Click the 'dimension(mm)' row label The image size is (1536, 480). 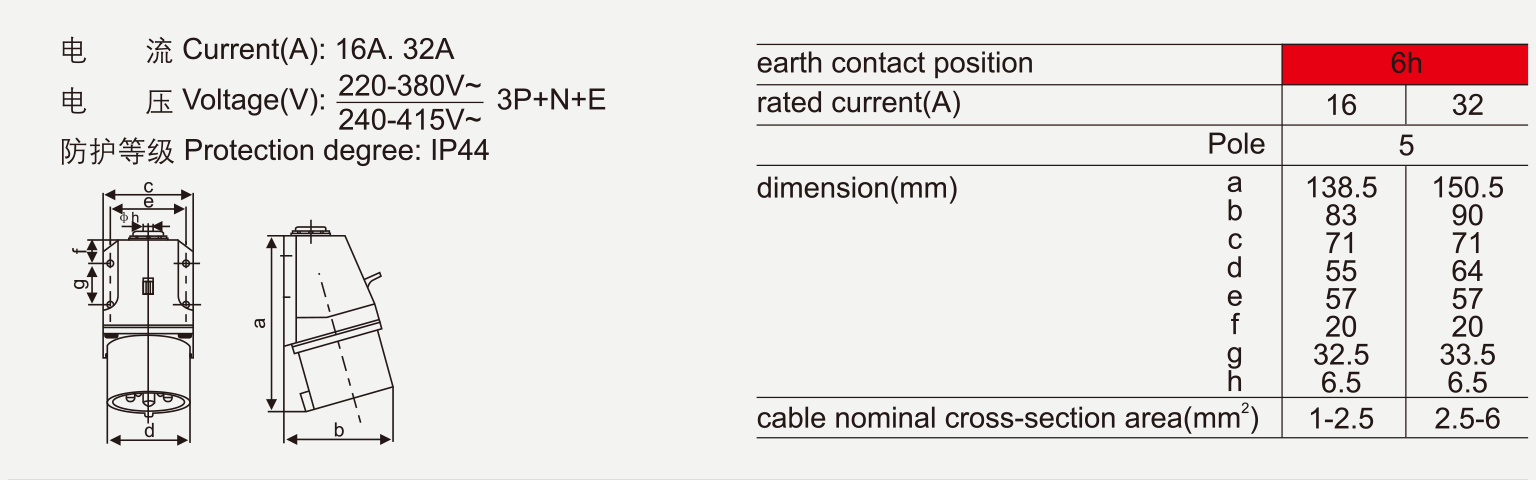(x=856, y=188)
